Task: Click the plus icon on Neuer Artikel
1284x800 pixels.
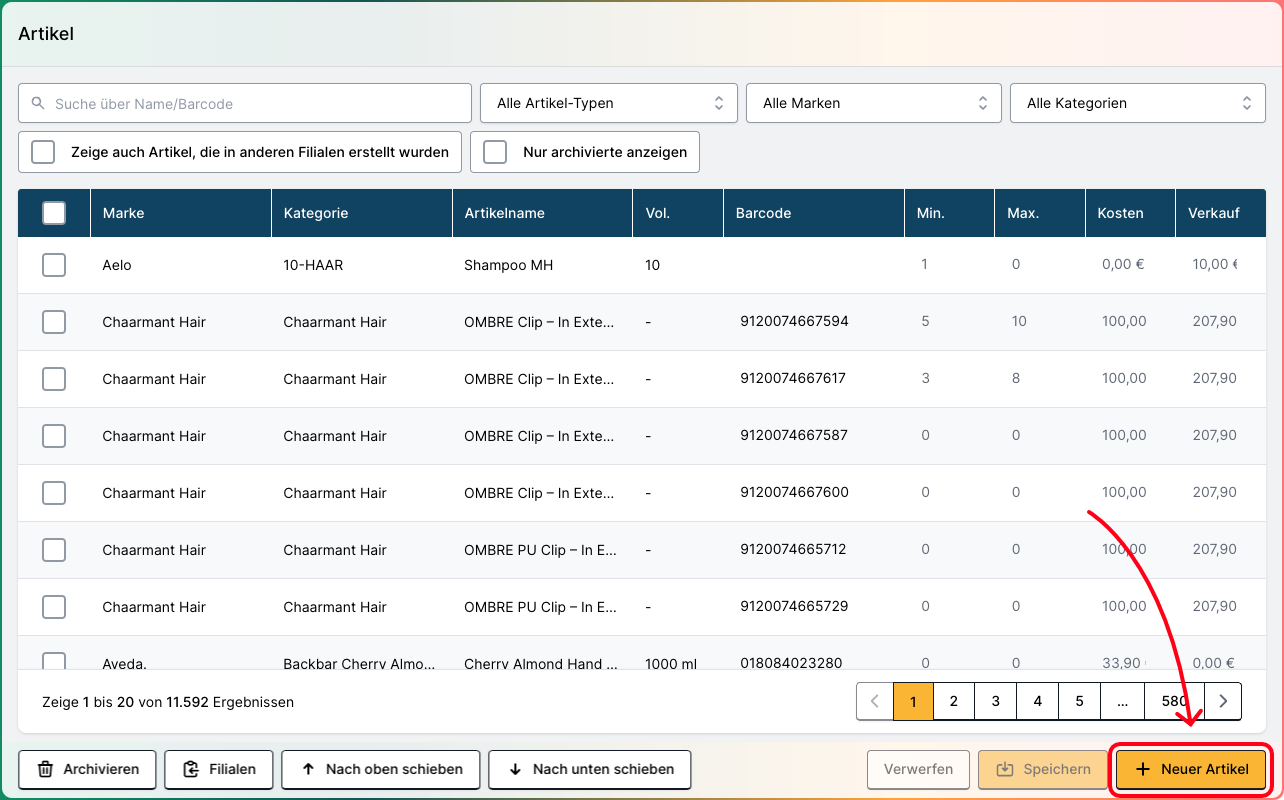Action: pos(1143,769)
